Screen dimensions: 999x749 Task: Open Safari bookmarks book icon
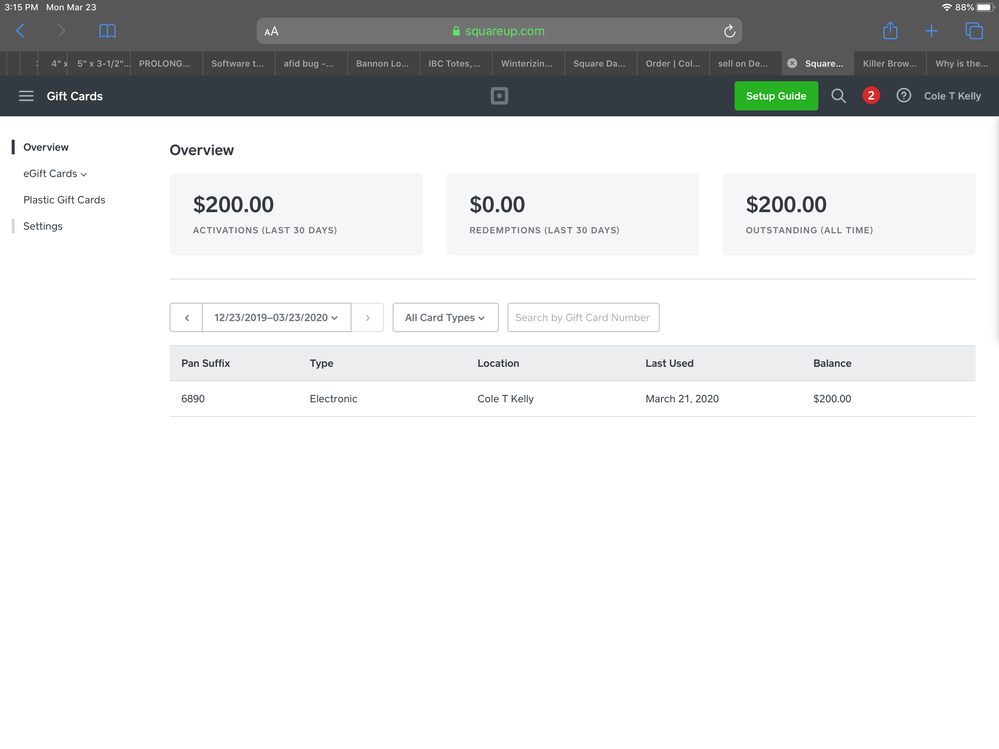coord(107,31)
